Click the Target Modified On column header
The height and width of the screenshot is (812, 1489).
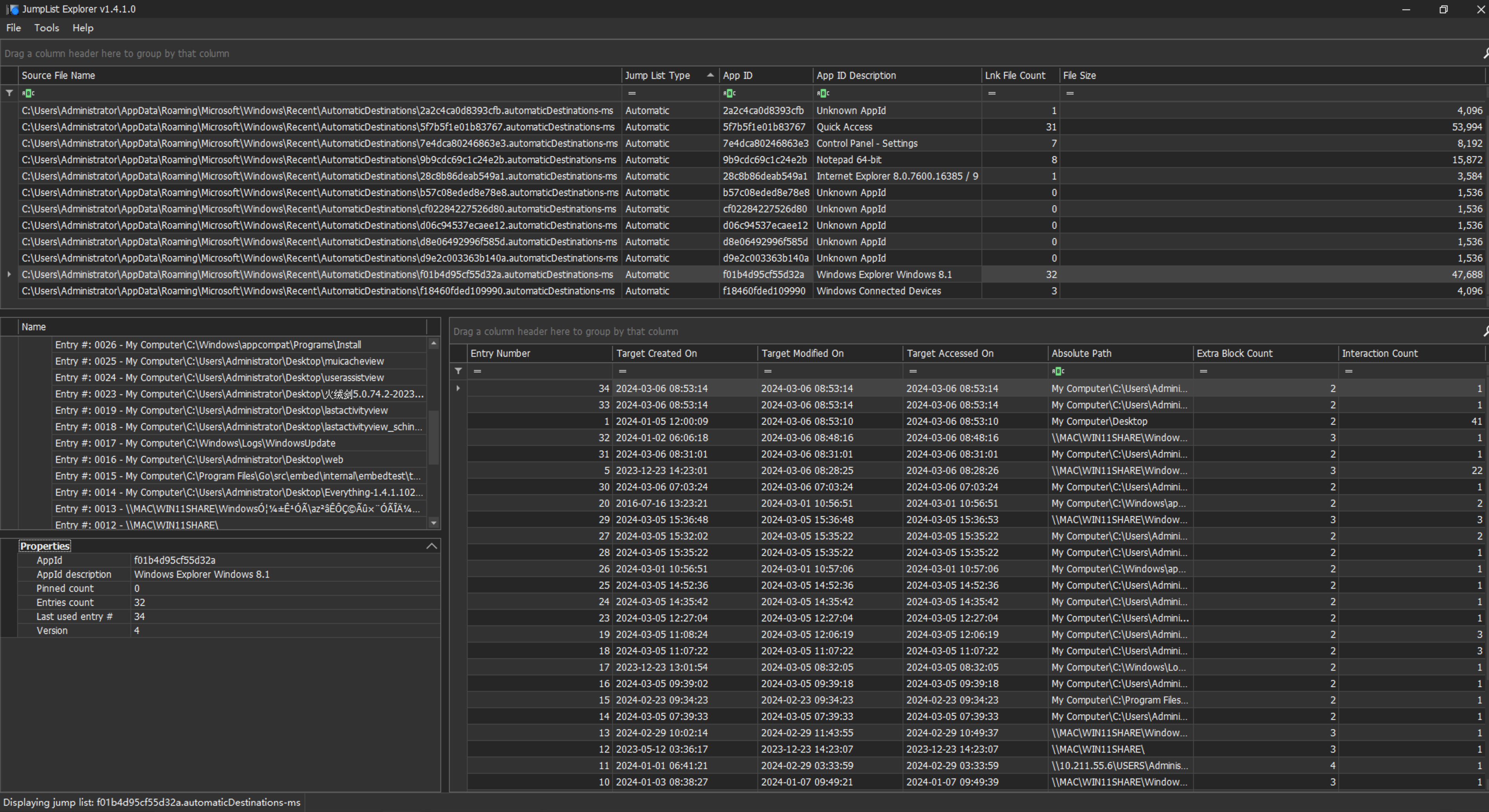(802, 353)
